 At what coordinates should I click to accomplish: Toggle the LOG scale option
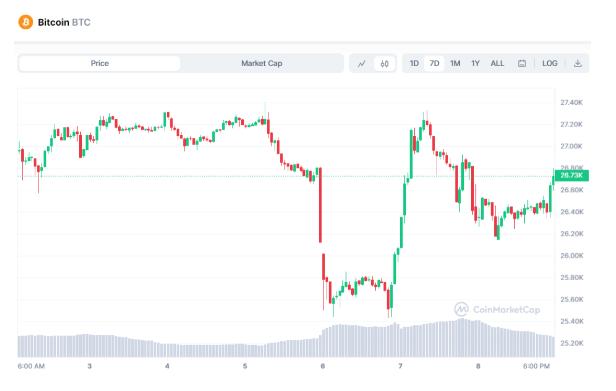point(550,63)
